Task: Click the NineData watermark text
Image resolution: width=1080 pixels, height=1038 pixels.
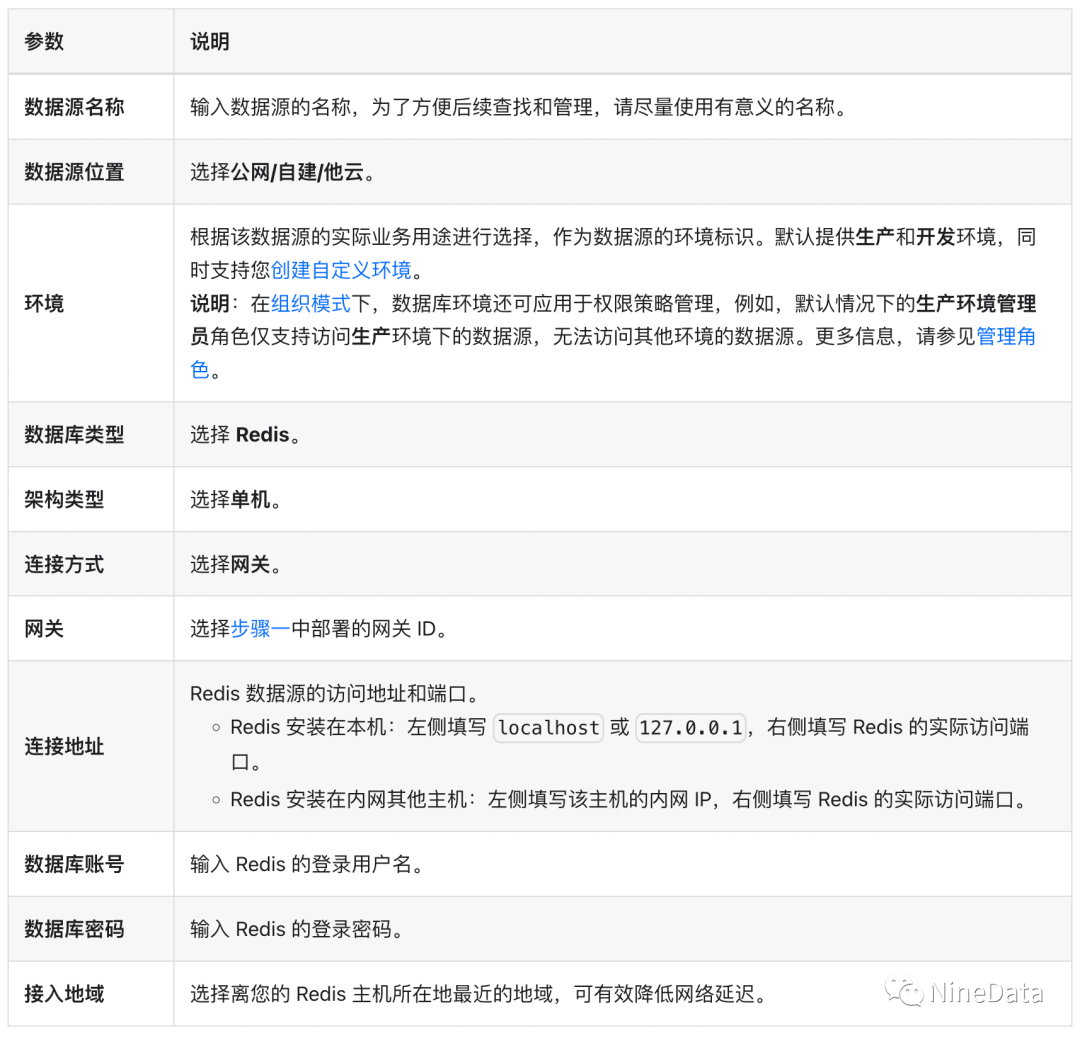Action: 986,992
